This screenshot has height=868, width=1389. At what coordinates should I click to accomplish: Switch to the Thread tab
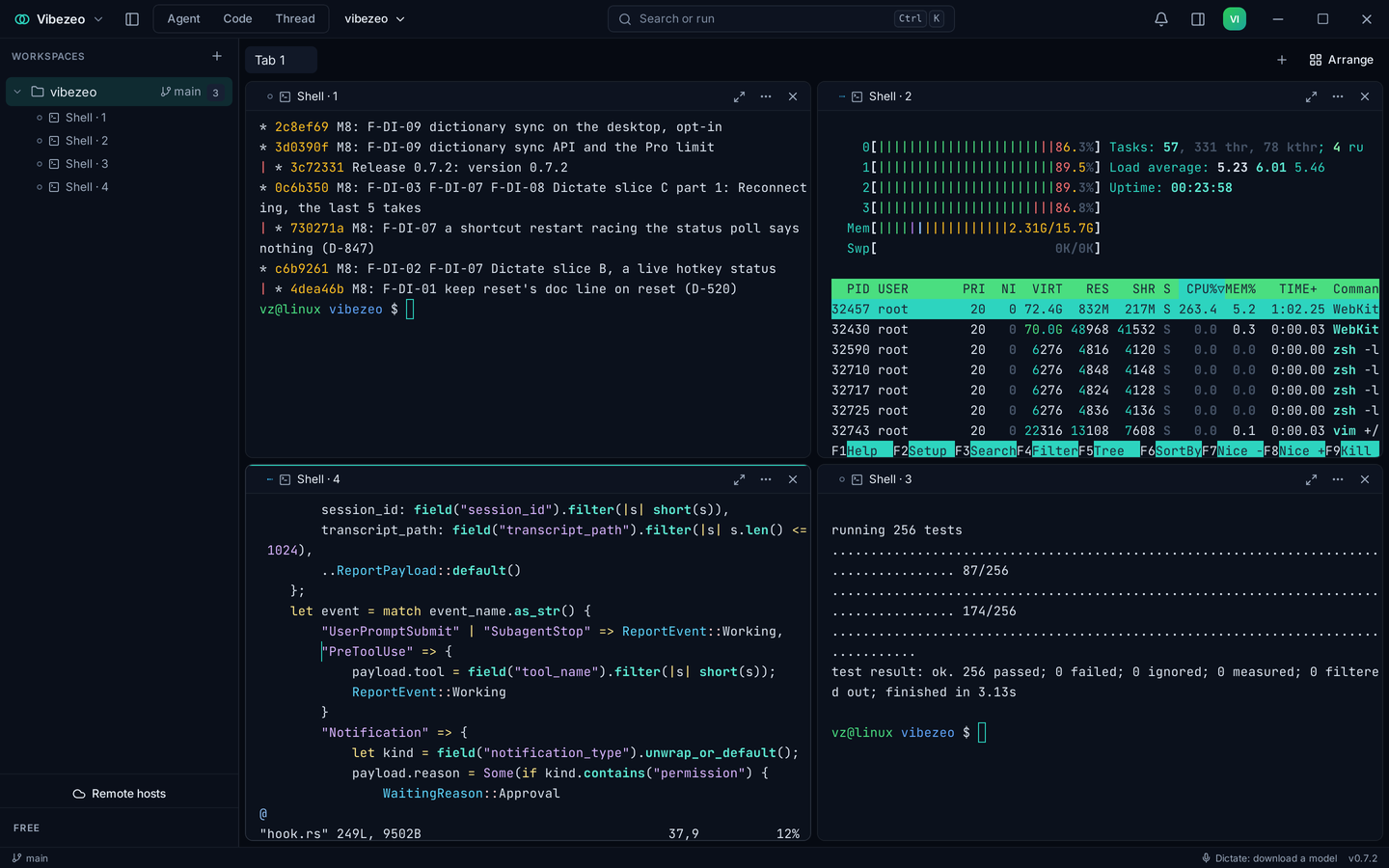(x=295, y=19)
